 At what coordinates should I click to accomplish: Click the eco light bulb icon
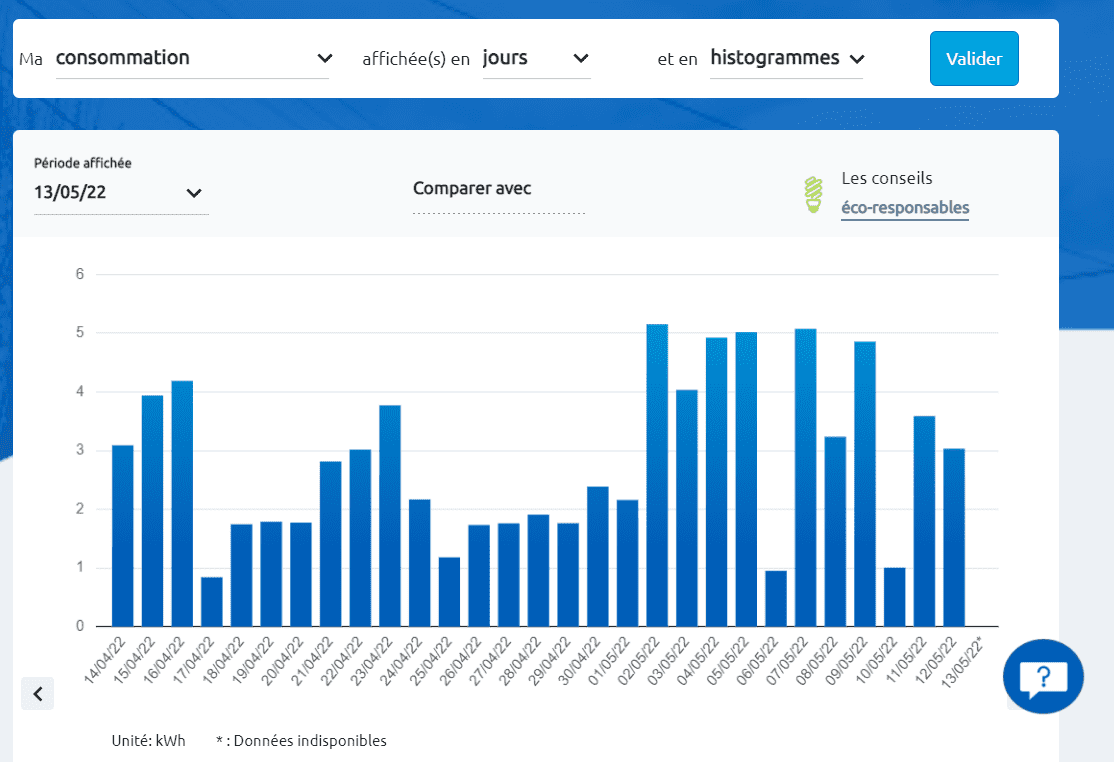click(x=814, y=194)
